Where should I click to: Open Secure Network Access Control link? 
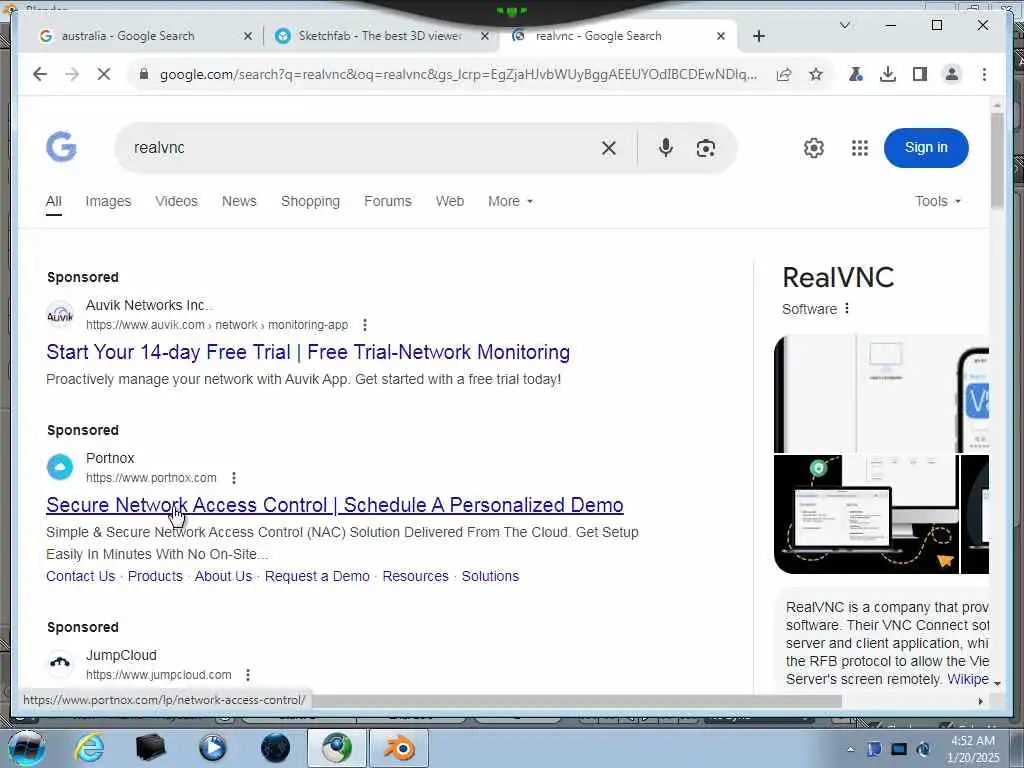(335, 505)
